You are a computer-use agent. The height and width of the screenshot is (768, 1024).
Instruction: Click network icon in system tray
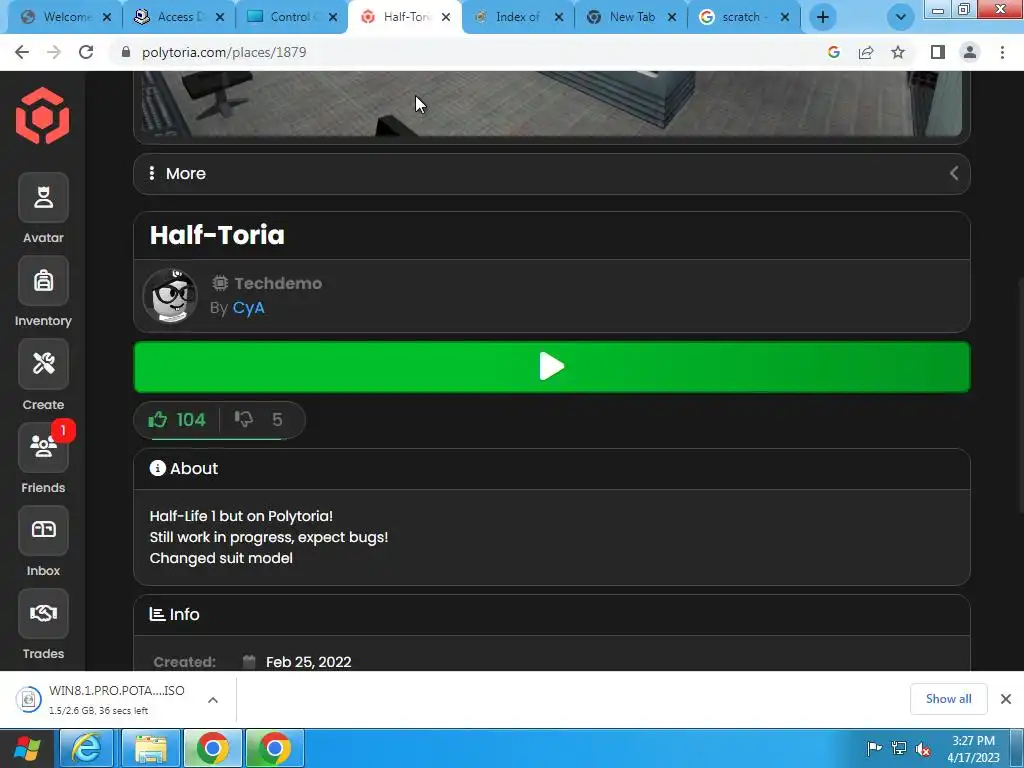(899, 748)
